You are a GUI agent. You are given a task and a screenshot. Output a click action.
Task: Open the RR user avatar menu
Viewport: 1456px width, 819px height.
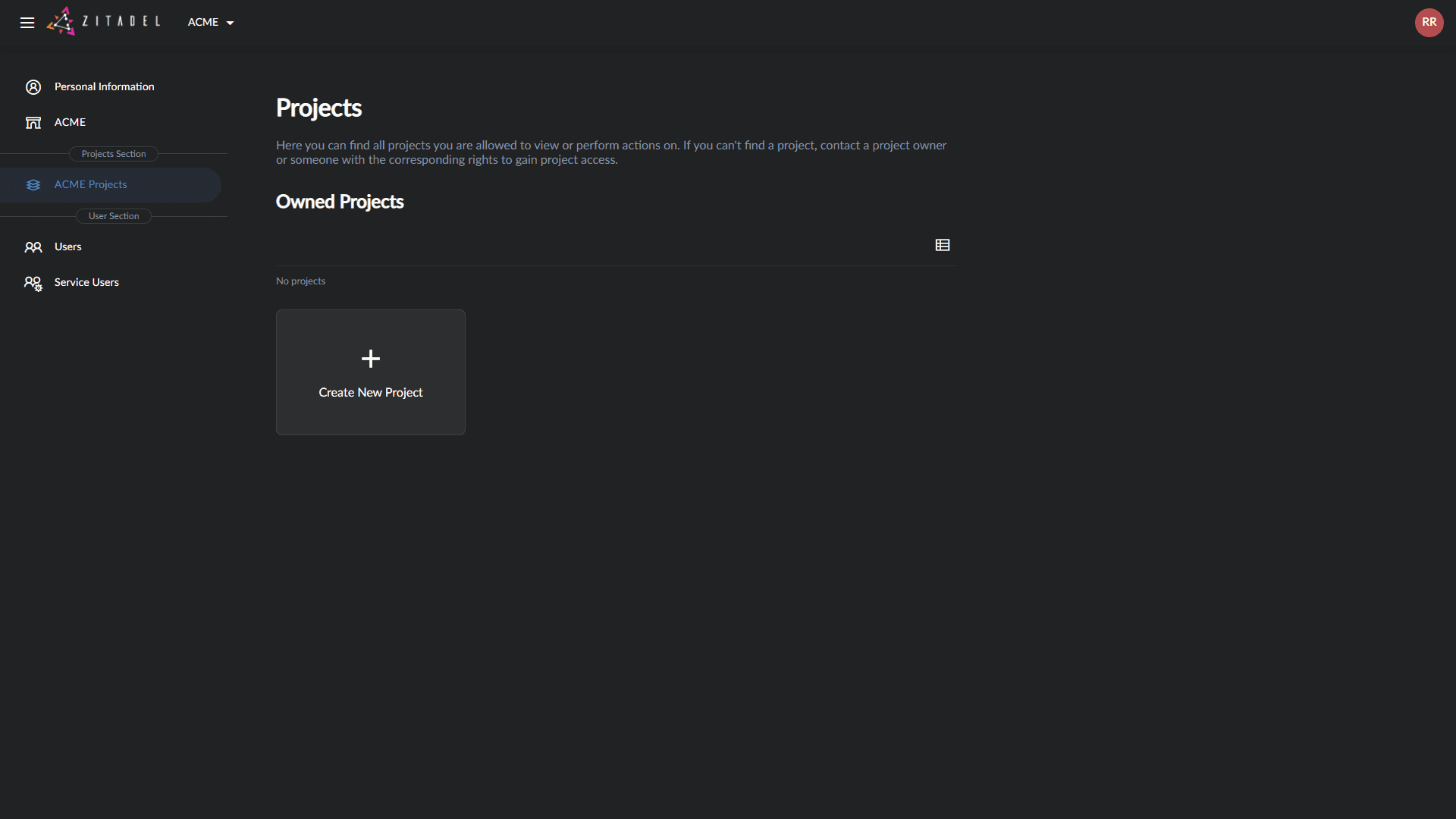(1429, 22)
